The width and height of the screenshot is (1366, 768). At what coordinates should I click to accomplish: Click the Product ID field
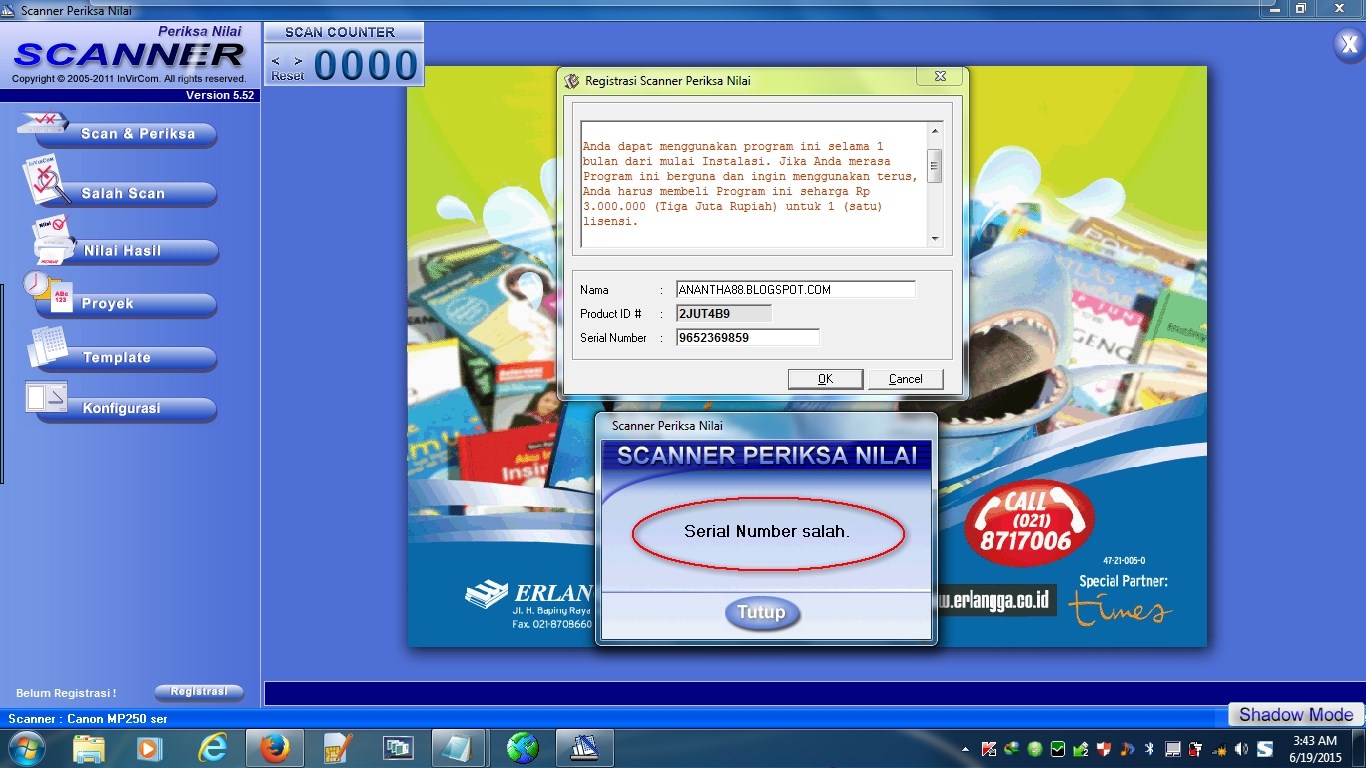tap(724, 314)
